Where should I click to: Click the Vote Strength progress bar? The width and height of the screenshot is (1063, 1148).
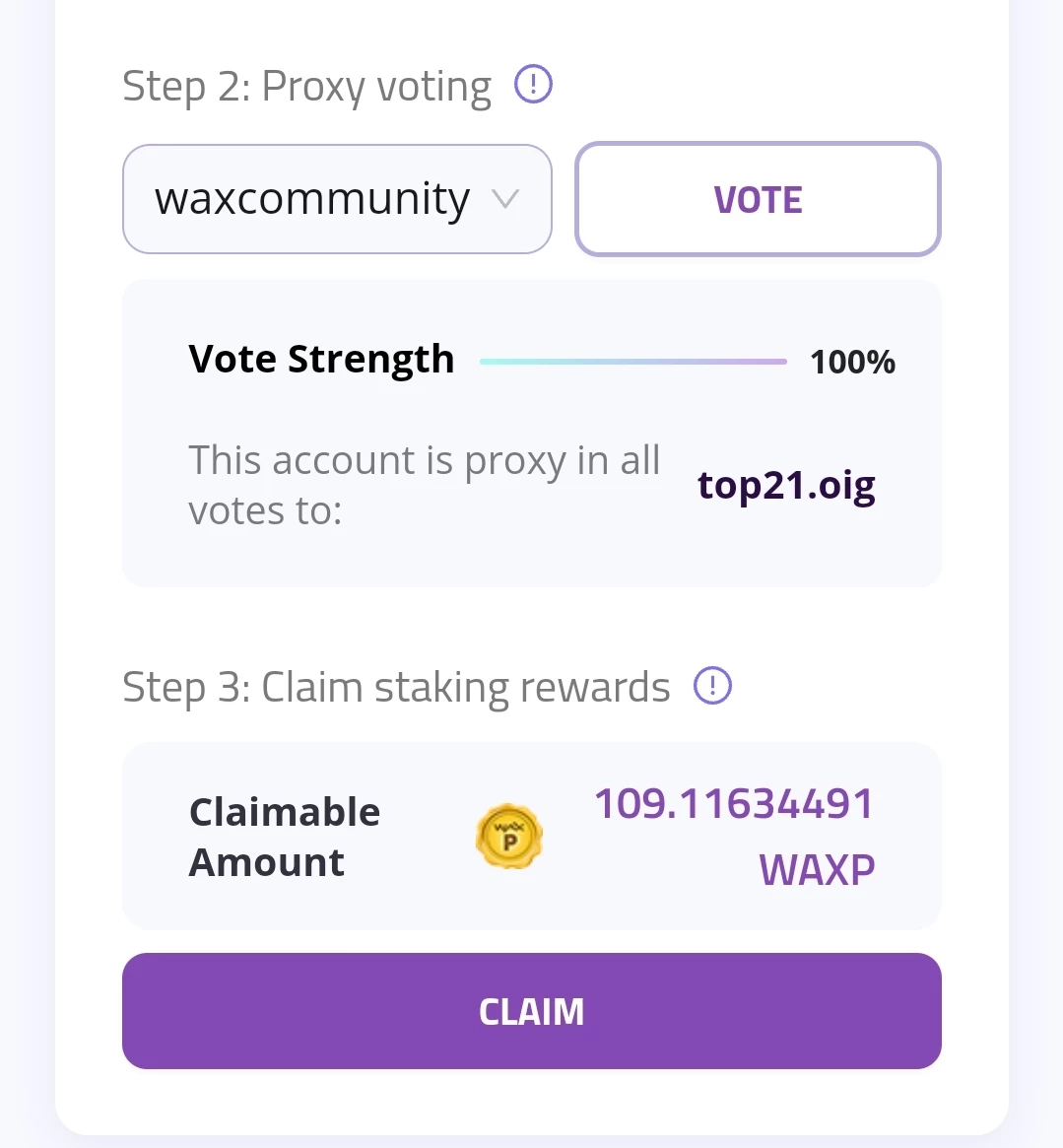point(632,362)
